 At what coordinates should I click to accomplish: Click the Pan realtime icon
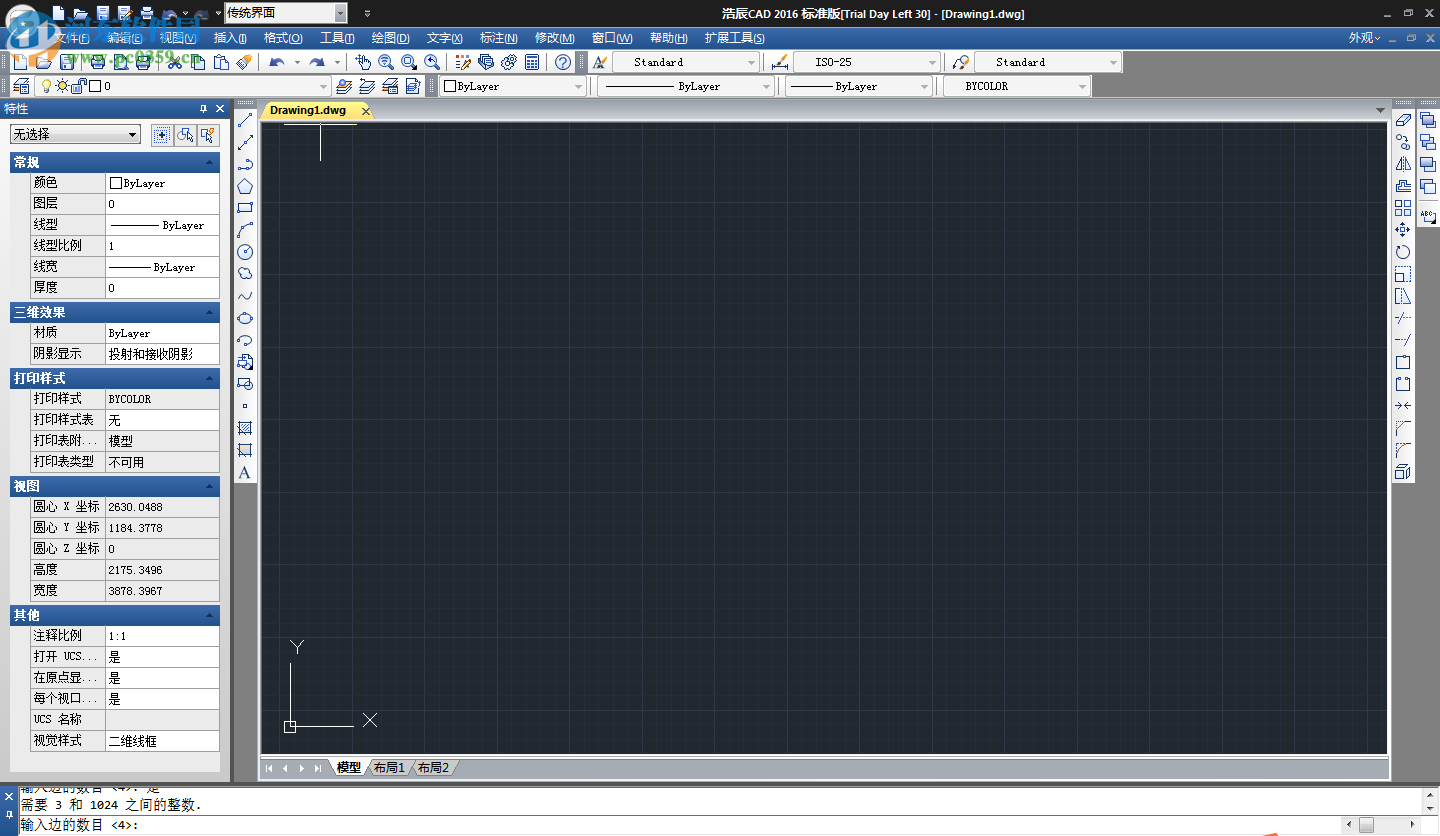point(364,62)
